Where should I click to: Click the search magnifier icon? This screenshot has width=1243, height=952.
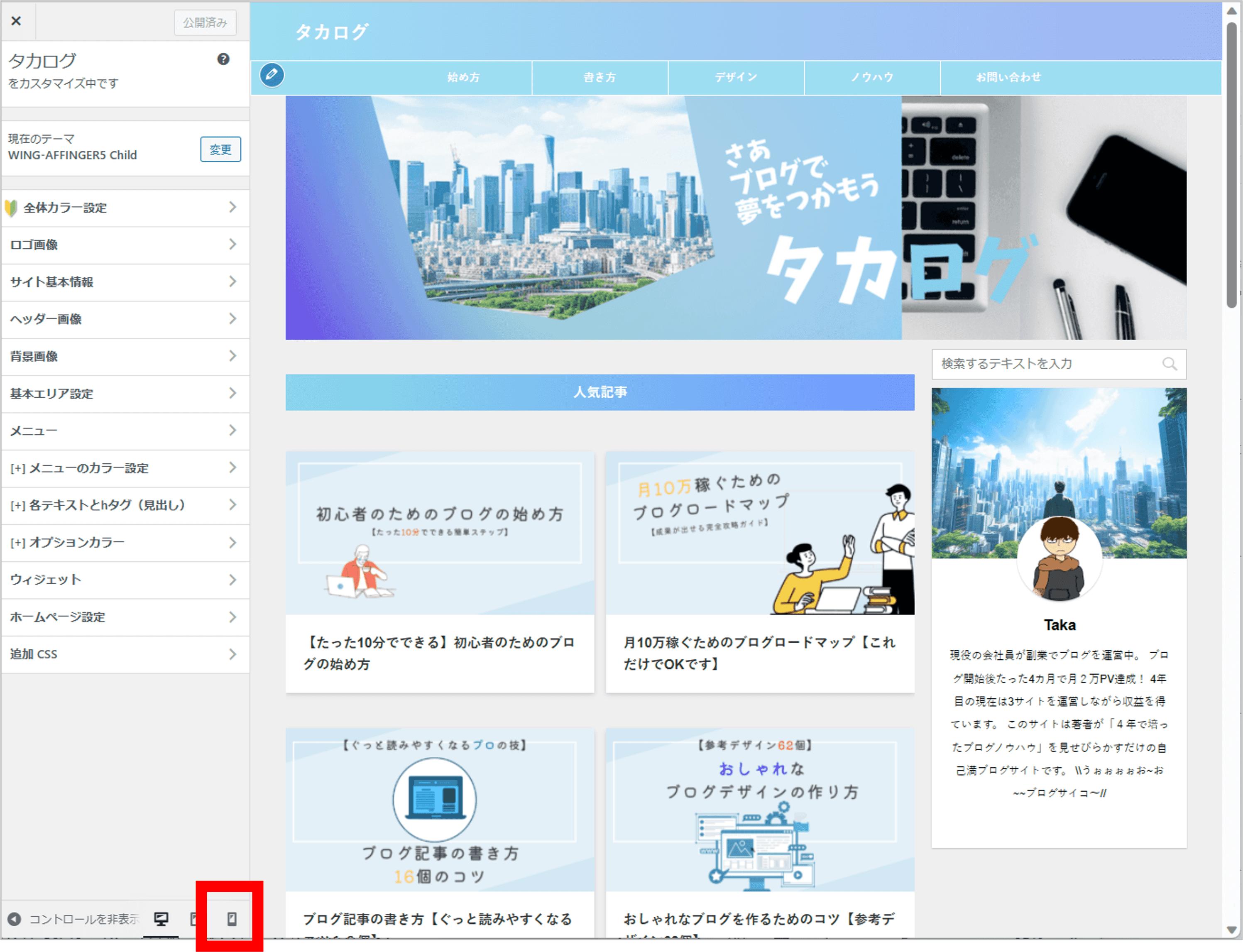[1170, 364]
